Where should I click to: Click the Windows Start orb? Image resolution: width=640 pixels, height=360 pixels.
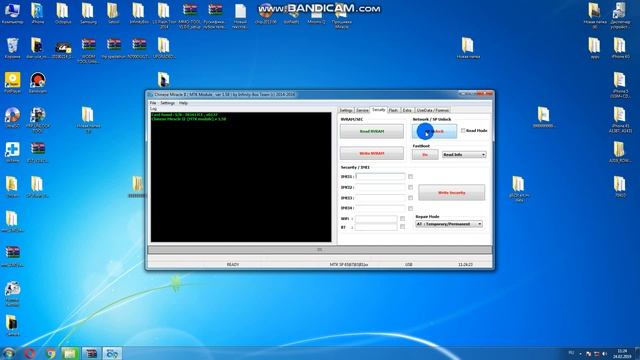point(8,353)
